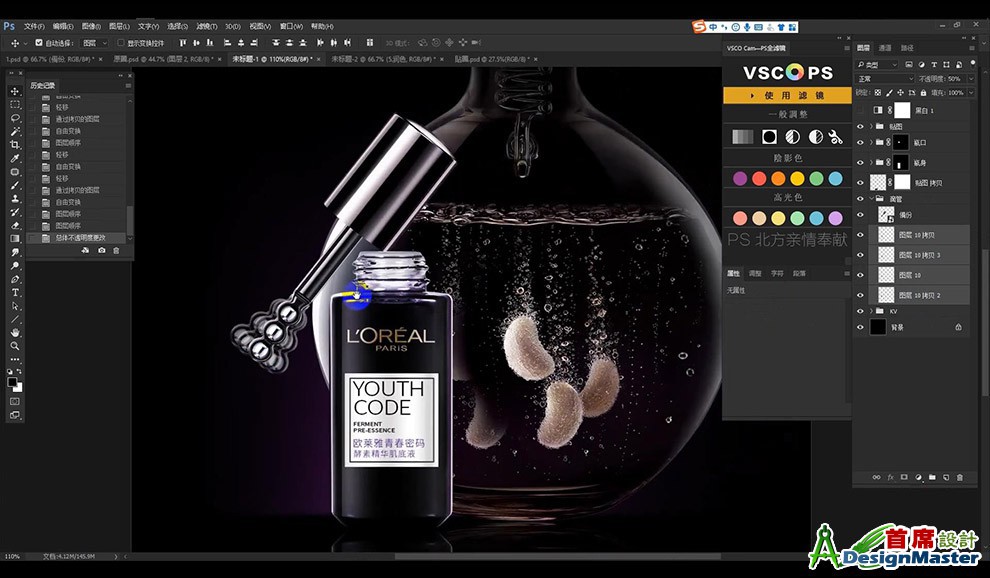
Task: Toggle Quick Mask mode icon
Action: point(15,401)
